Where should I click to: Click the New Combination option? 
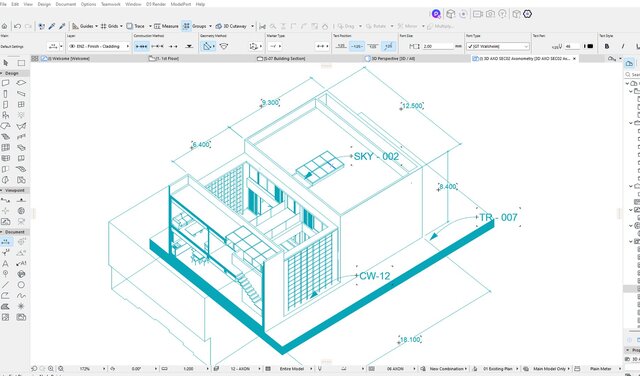click(446, 369)
